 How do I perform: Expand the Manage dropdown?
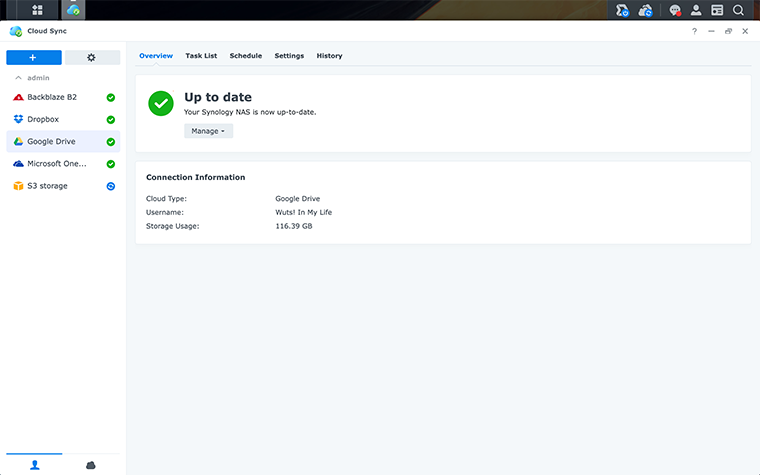pyautogui.click(x=208, y=131)
